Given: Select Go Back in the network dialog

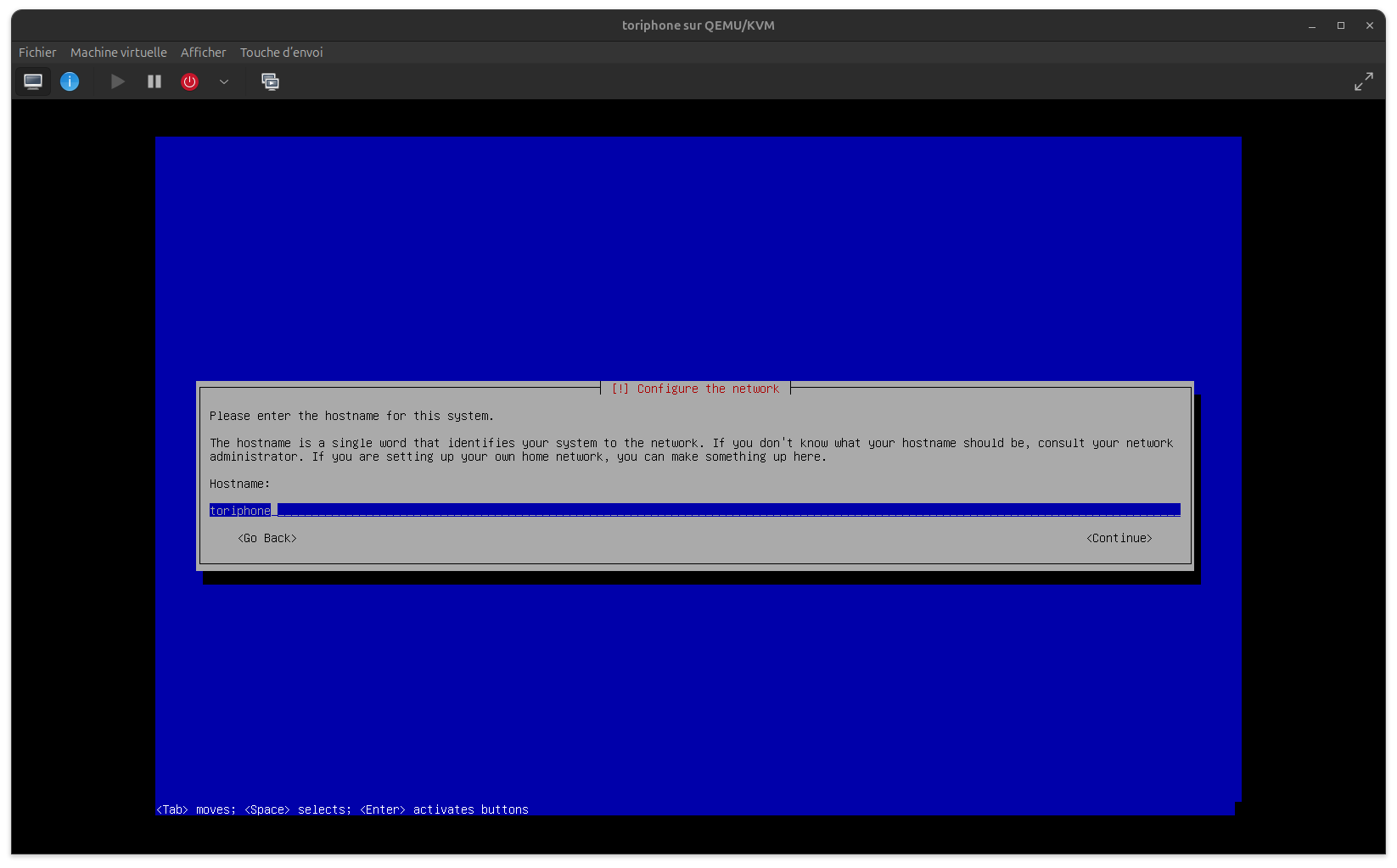Looking at the screenshot, I should (267, 538).
